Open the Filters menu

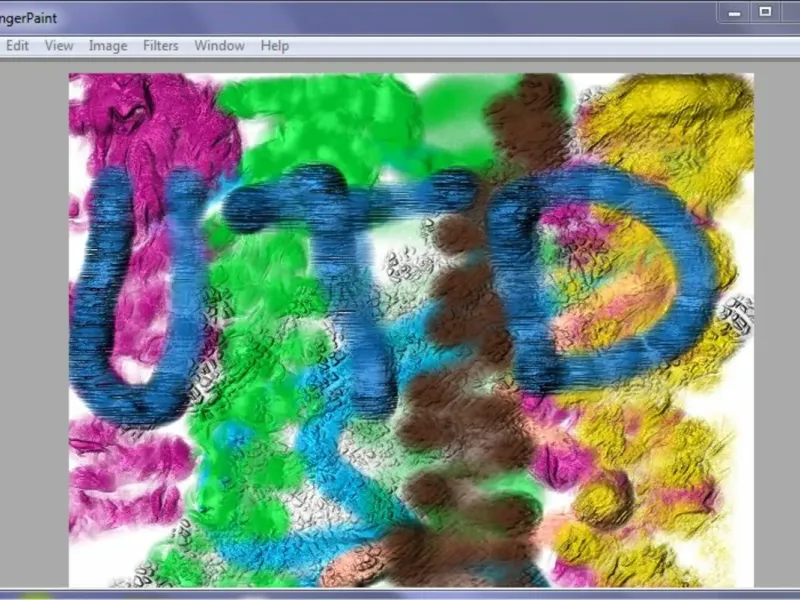pyautogui.click(x=161, y=46)
